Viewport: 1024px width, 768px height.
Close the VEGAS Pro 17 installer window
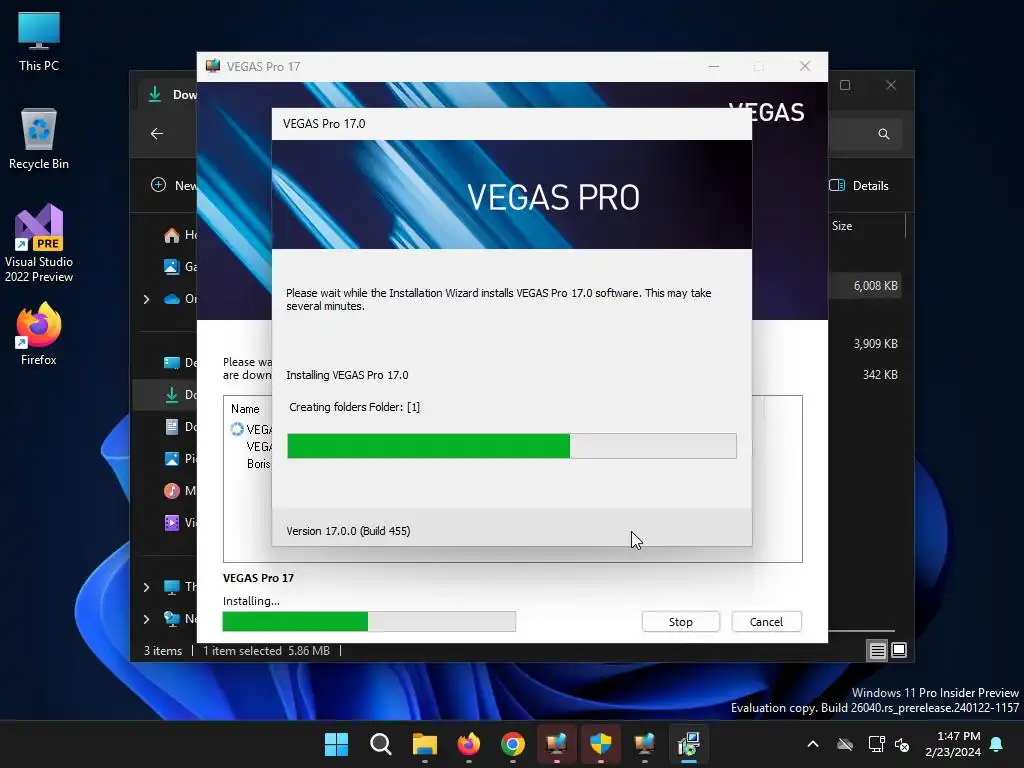click(x=805, y=67)
